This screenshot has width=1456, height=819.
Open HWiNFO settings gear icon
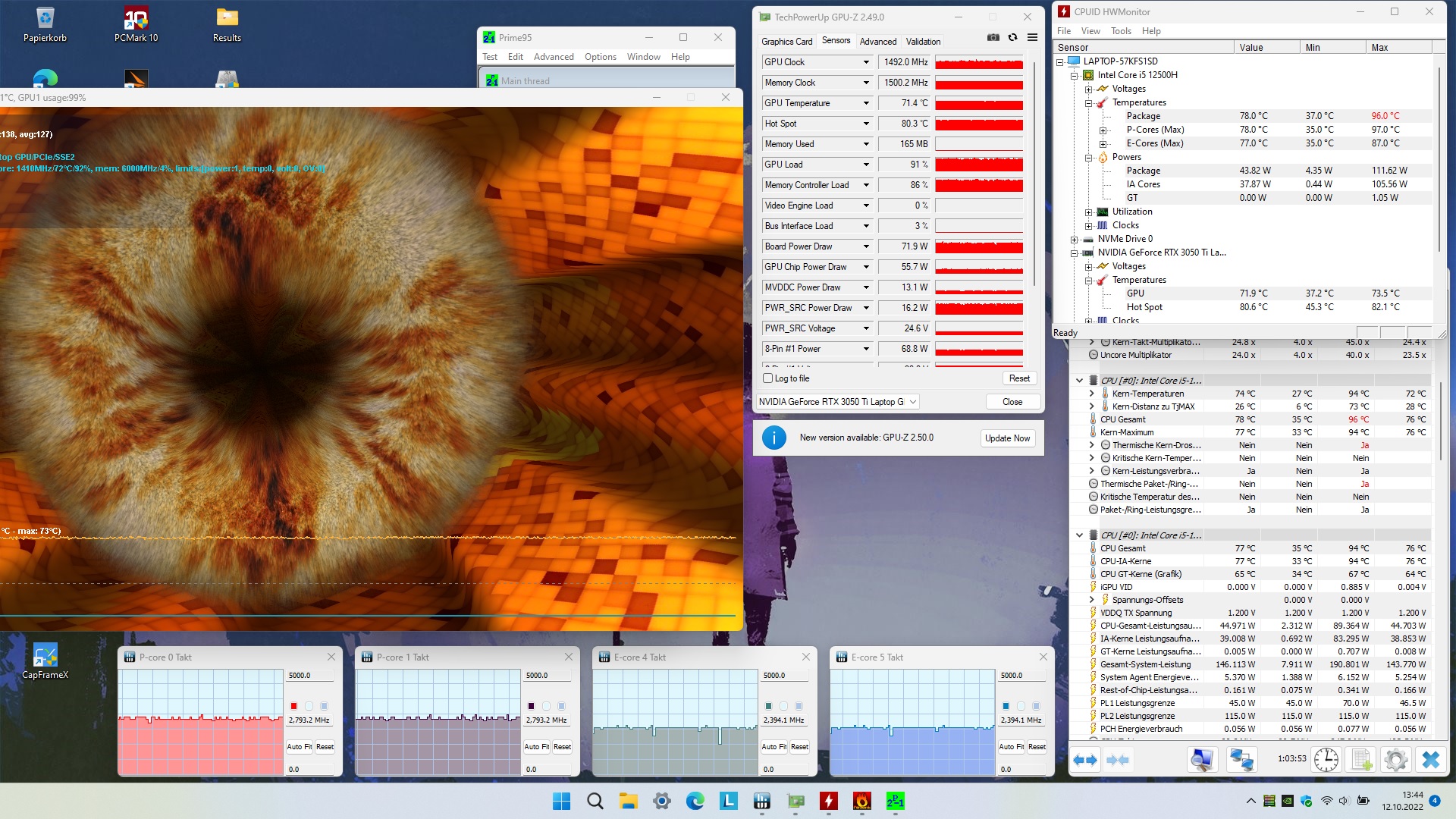coord(1395,759)
